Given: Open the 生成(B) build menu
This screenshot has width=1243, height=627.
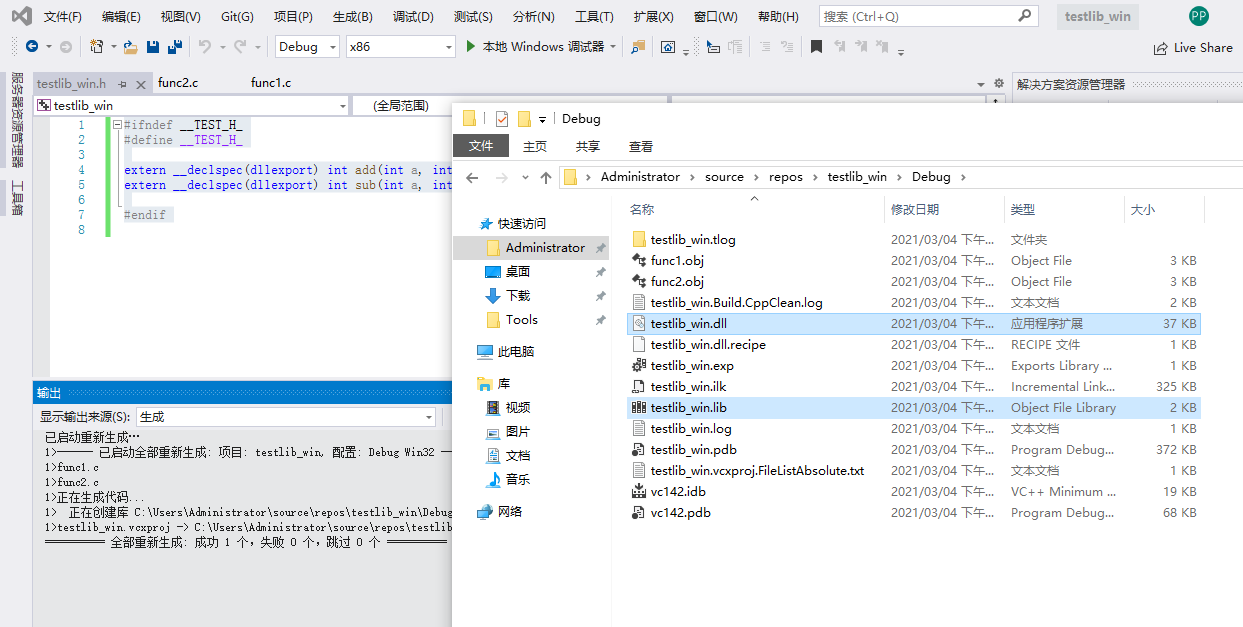Looking at the screenshot, I should point(352,17).
